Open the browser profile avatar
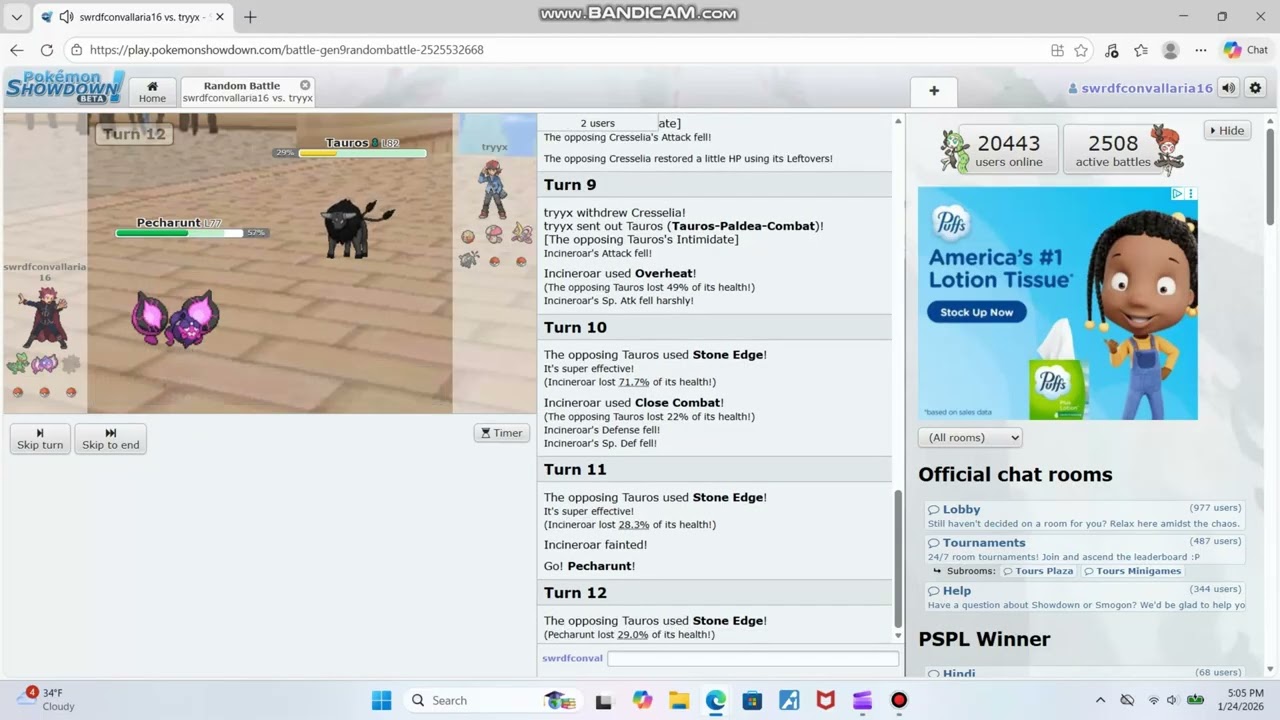 click(1170, 50)
